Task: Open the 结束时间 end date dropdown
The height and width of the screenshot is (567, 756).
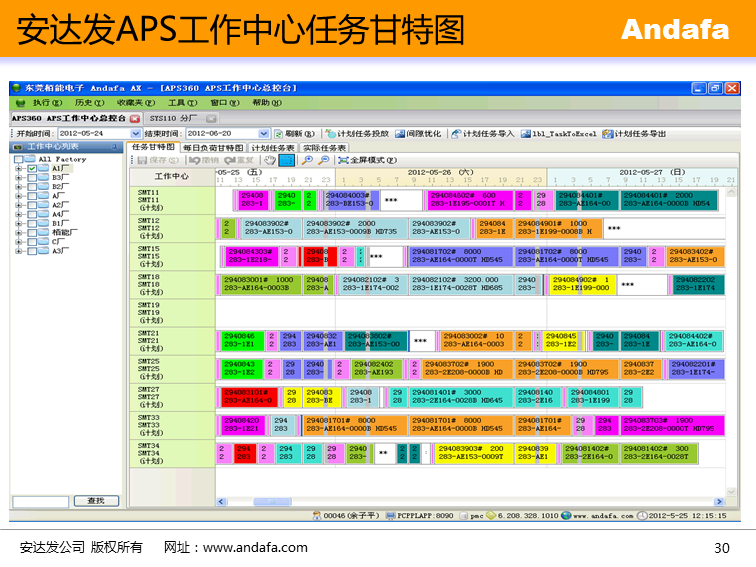Action: (264, 133)
